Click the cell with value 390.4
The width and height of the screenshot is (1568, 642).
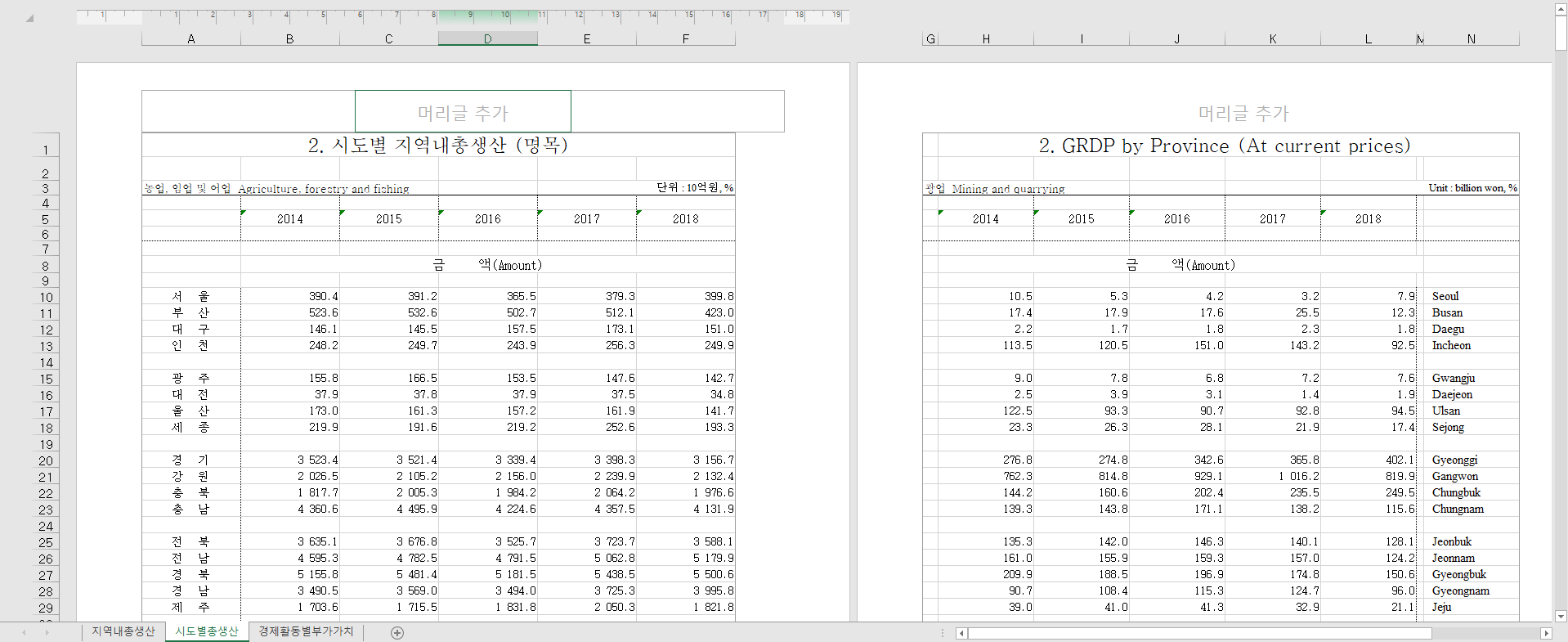(290, 296)
